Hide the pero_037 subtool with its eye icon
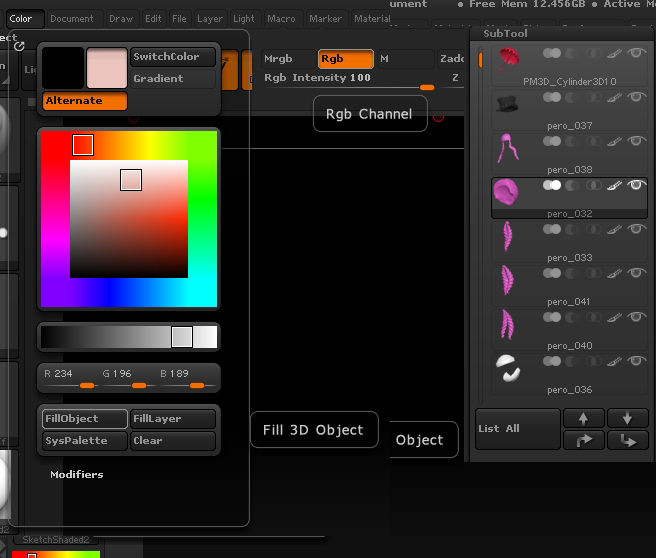656x558 pixels. [x=636, y=97]
